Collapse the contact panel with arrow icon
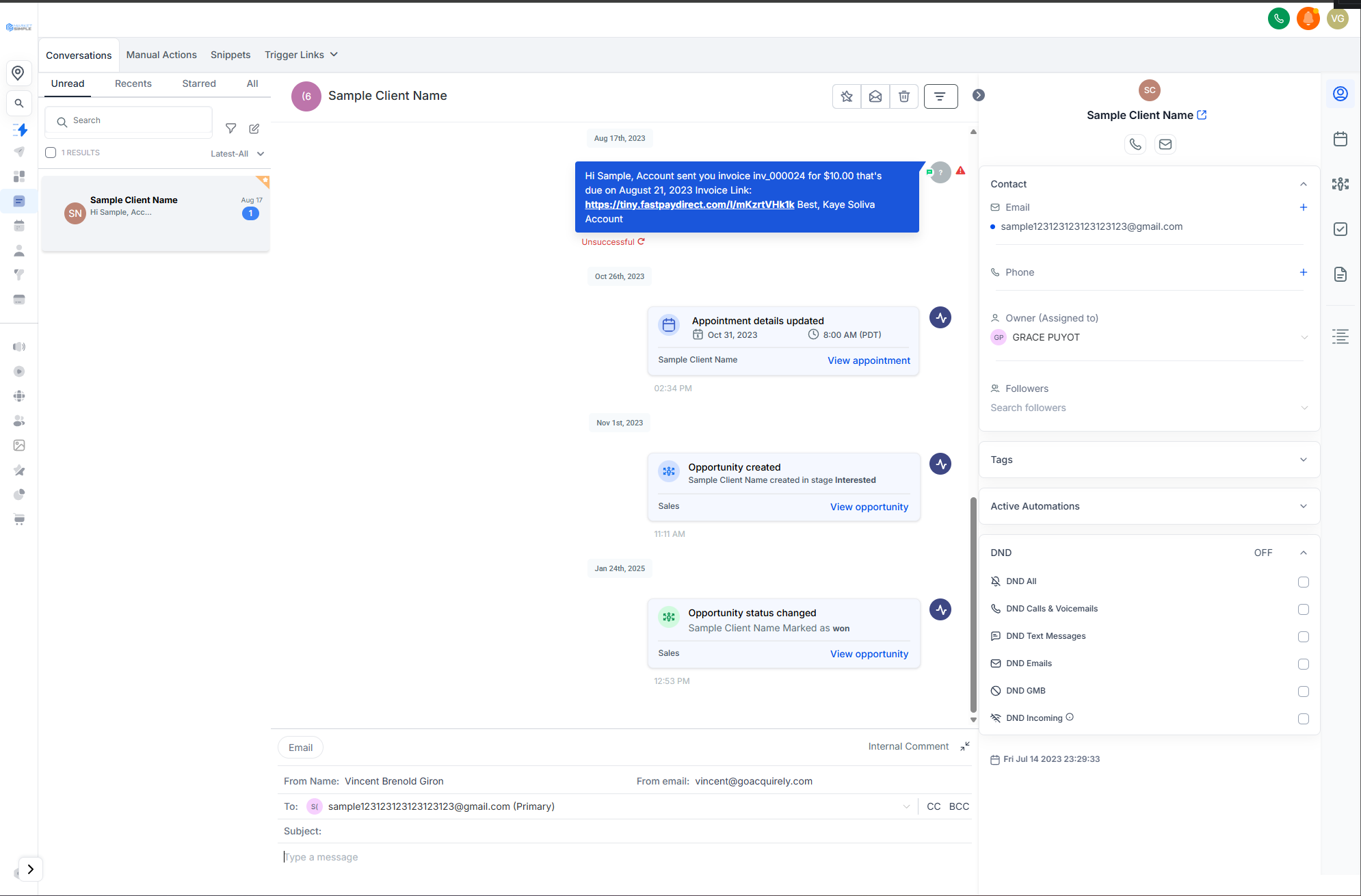This screenshot has height=896, width=1361. (x=979, y=95)
